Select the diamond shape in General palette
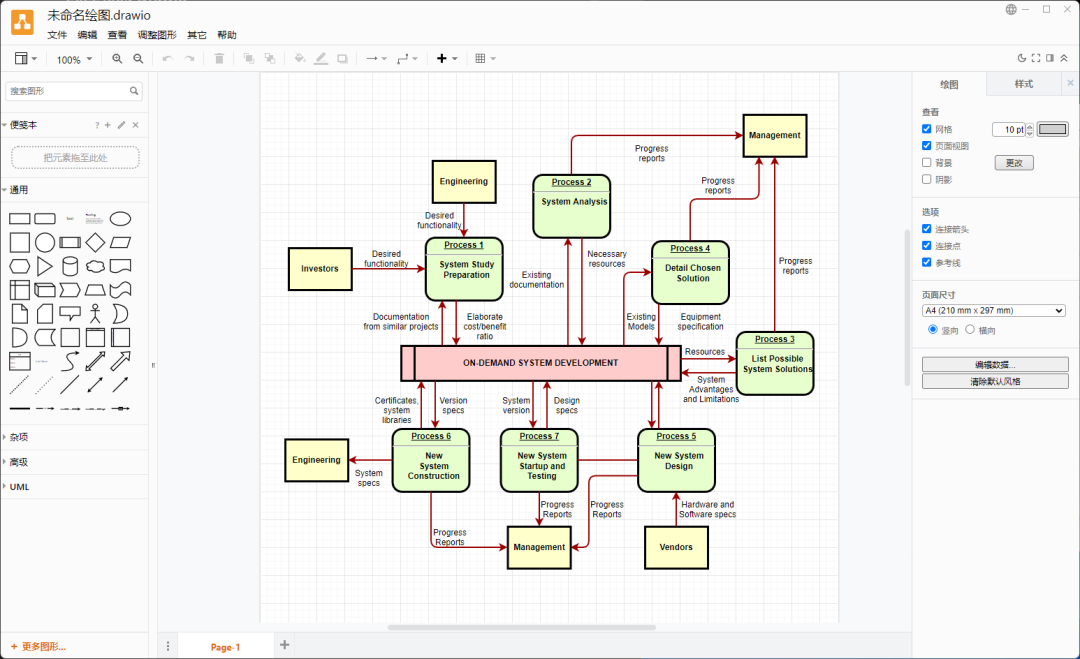This screenshot has height=659, width=1080. point(95,242)
